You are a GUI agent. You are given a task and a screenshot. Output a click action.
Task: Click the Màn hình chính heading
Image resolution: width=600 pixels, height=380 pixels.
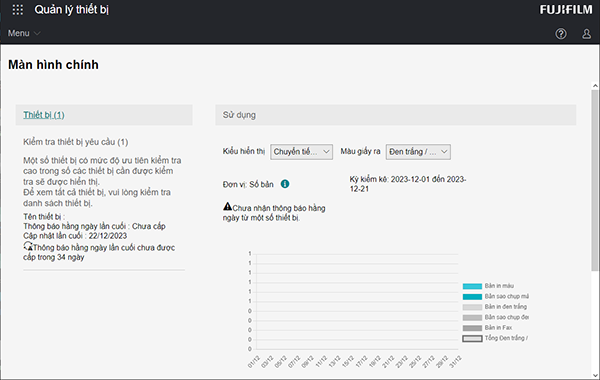click(x=53, y=65)
